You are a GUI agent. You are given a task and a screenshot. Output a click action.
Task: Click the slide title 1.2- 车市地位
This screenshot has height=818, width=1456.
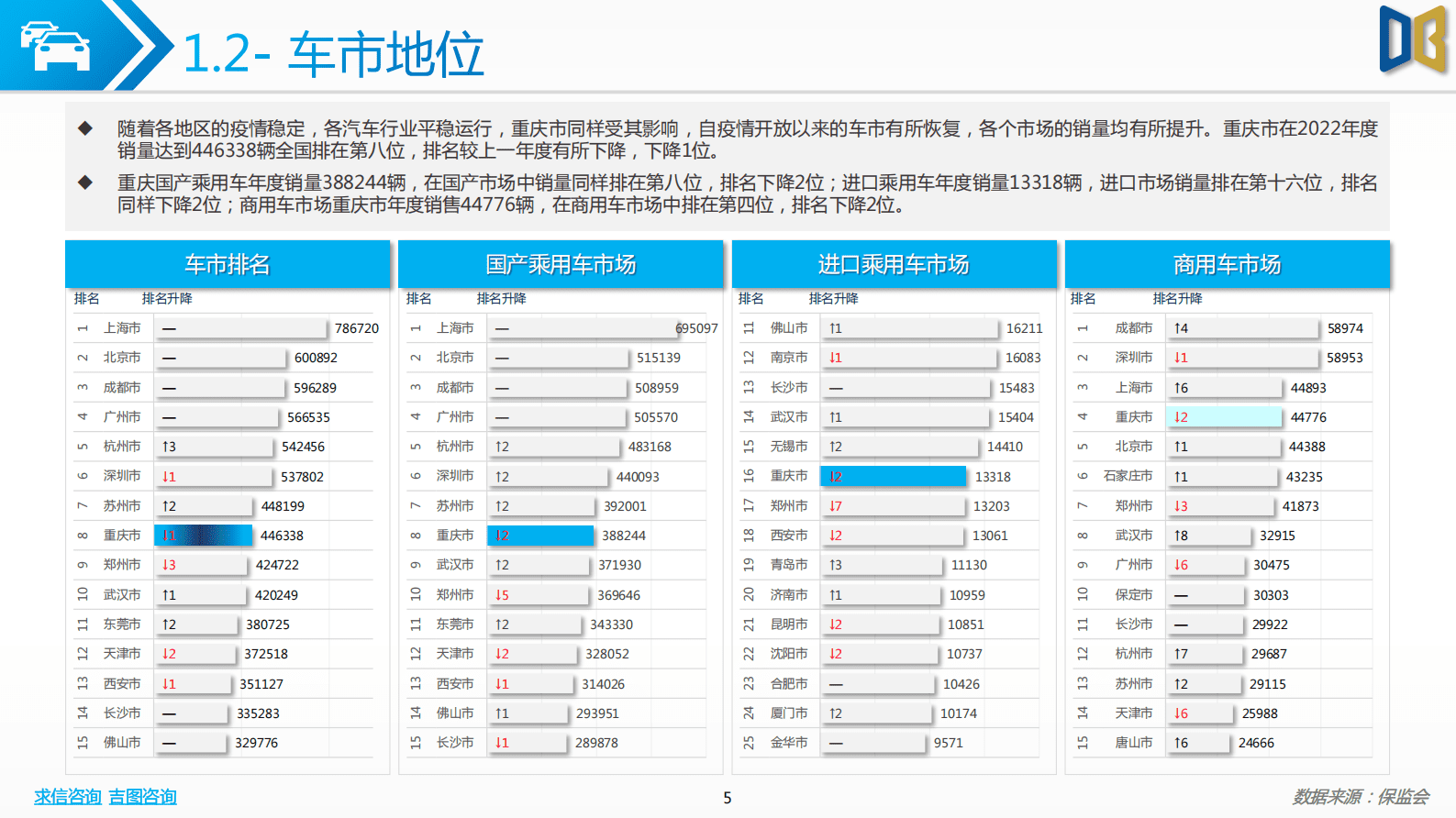tap(333, 53)
